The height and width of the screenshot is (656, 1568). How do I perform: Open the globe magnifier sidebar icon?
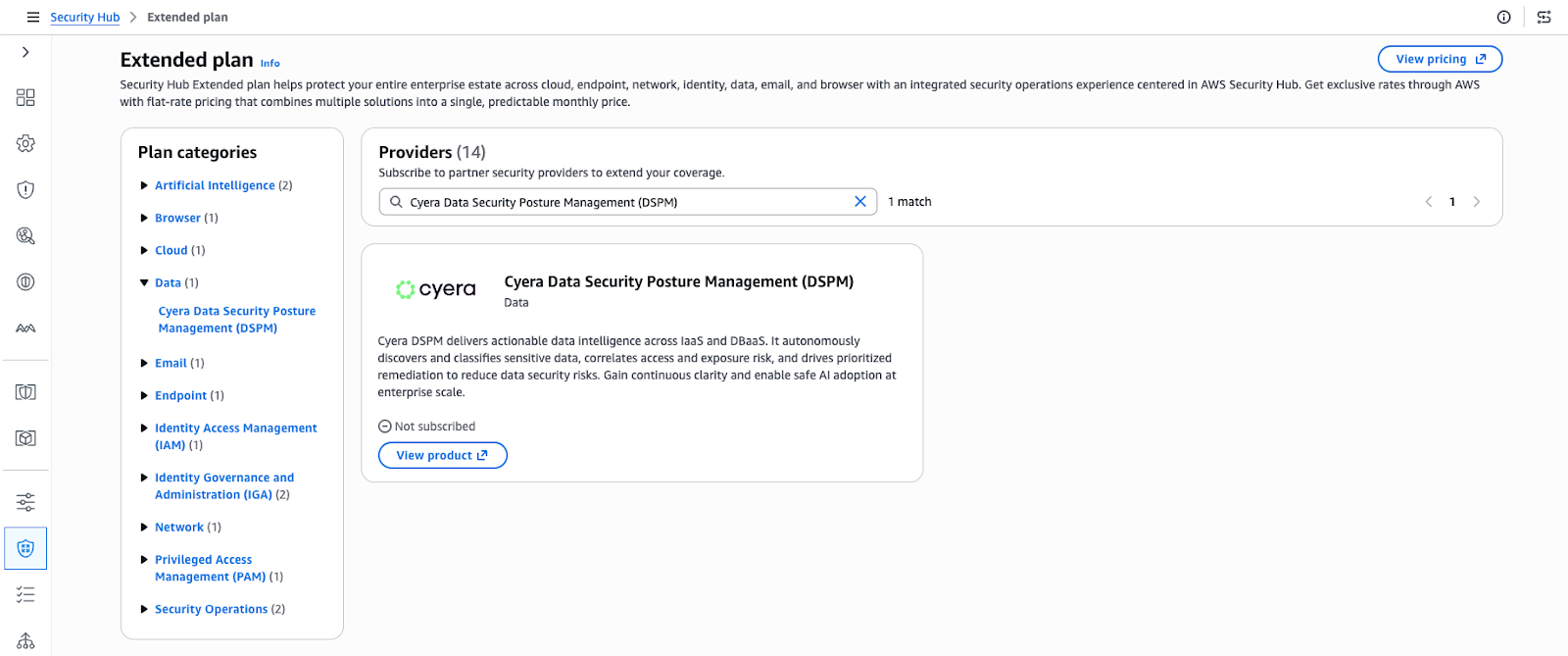[x=25, y=235]
